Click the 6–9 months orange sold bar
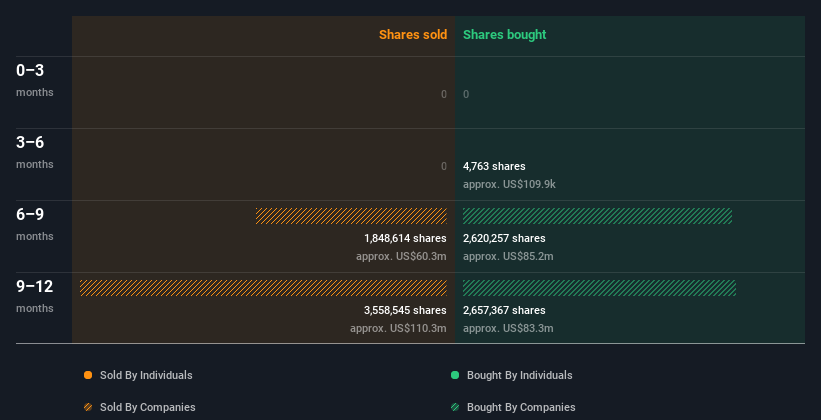821x420 pixels. coord(351,216)
